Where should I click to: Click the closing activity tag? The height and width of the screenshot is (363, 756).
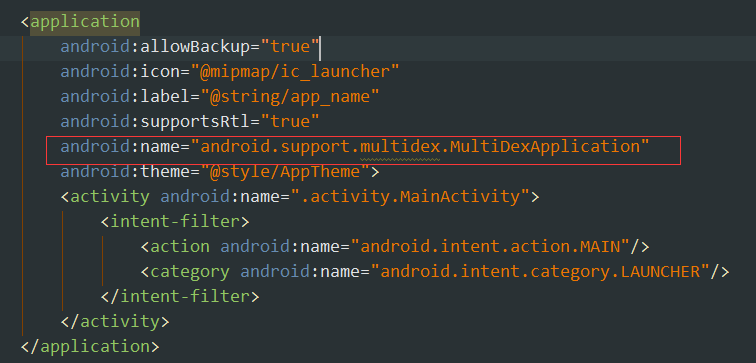point(115,322)
